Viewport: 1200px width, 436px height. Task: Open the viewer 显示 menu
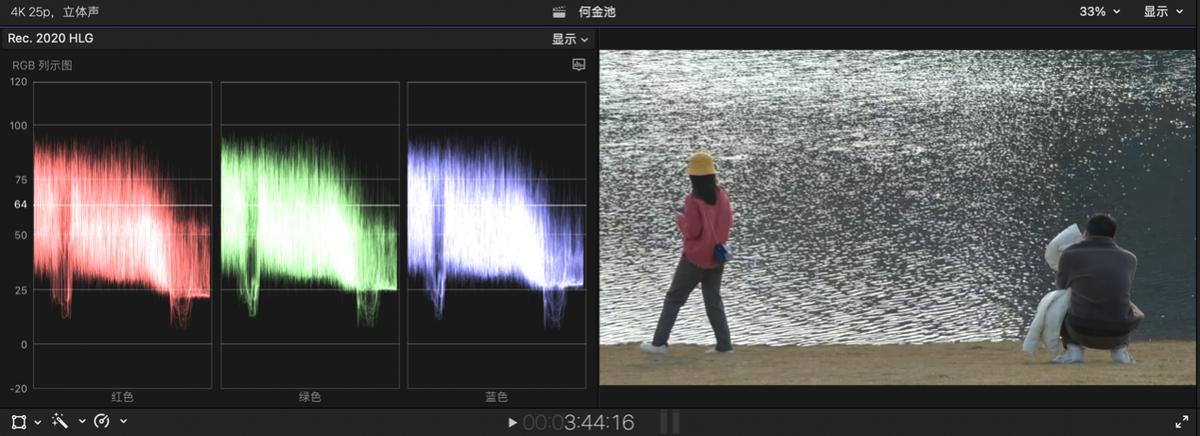pos(1162,12)
